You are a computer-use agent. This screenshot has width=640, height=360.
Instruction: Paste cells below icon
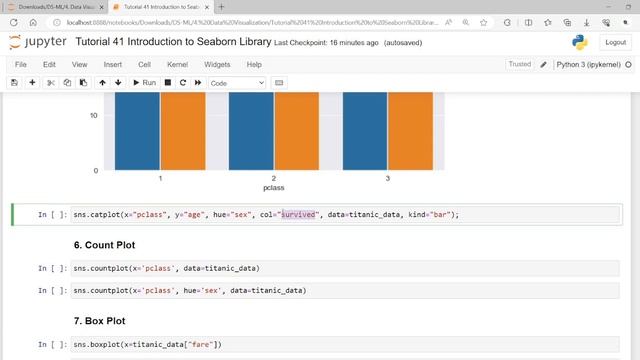coord(83,83)
